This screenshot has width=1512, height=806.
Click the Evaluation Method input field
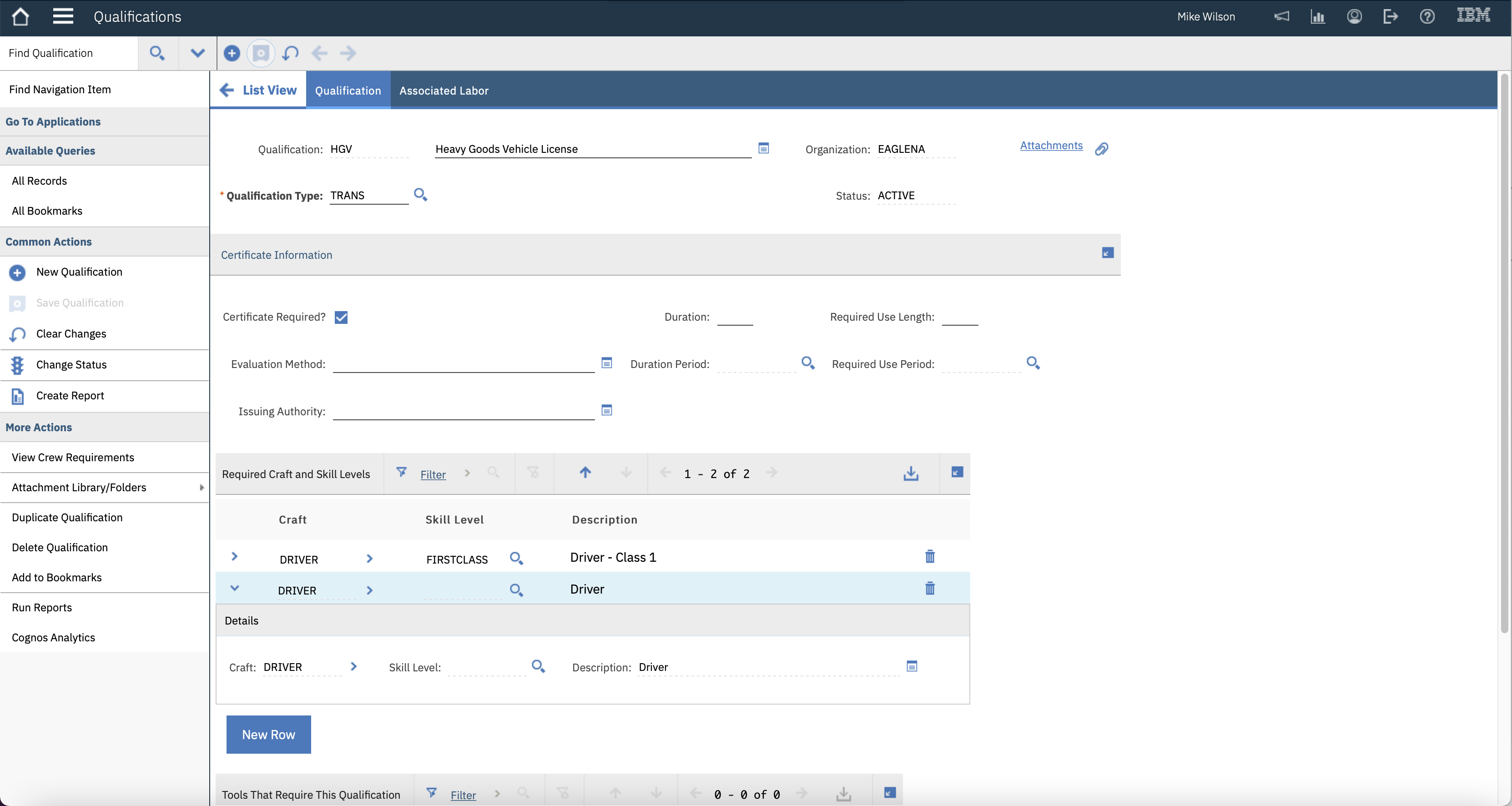(463, 364)
